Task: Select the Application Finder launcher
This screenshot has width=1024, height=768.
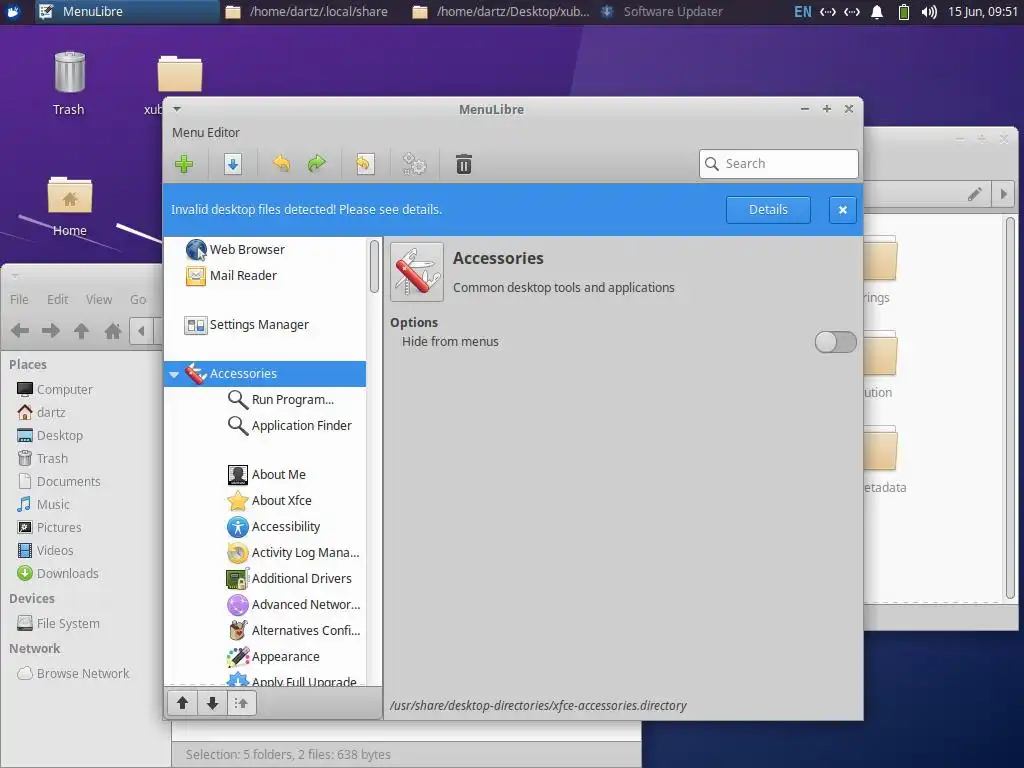Action: click(x=264, y=425)
